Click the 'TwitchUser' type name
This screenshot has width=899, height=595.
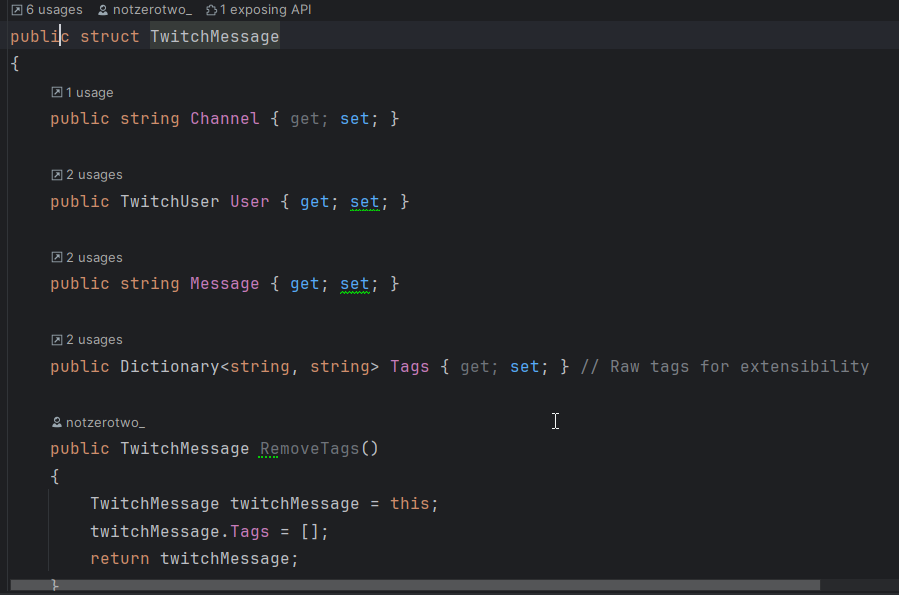(x=170, y=202)
